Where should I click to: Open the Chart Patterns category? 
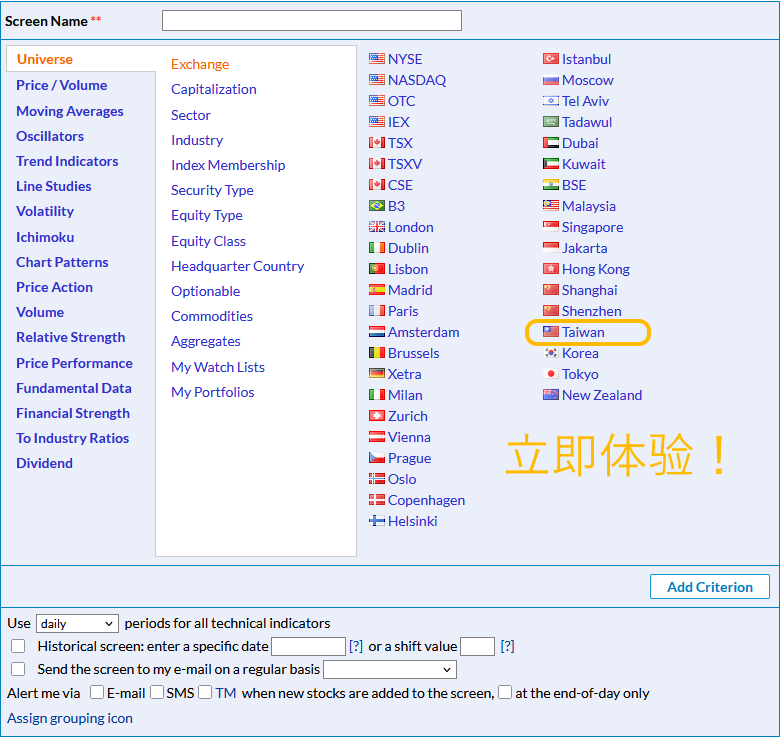(62, 262)
